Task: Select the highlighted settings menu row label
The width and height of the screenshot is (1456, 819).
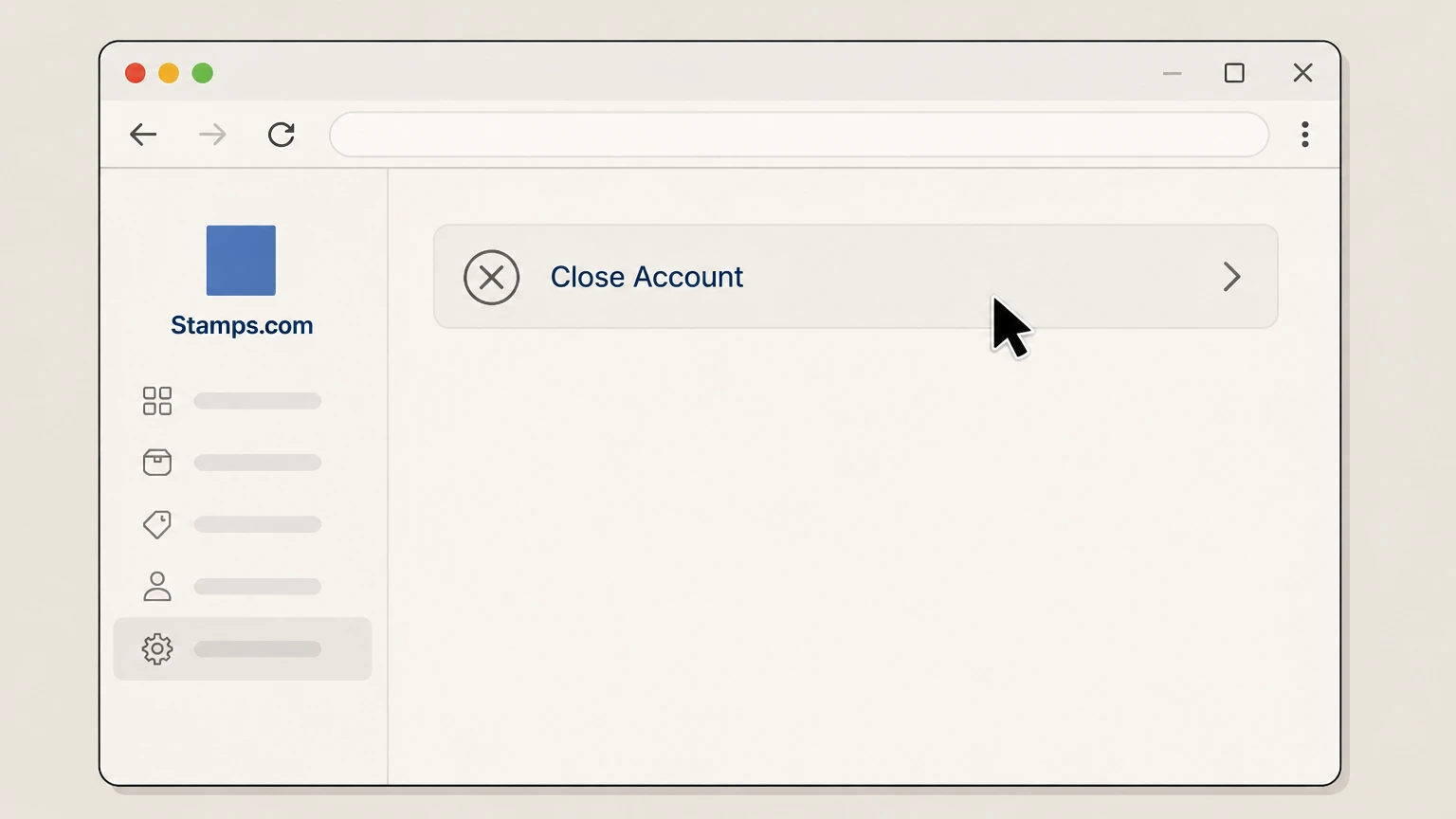Action: 258,649
